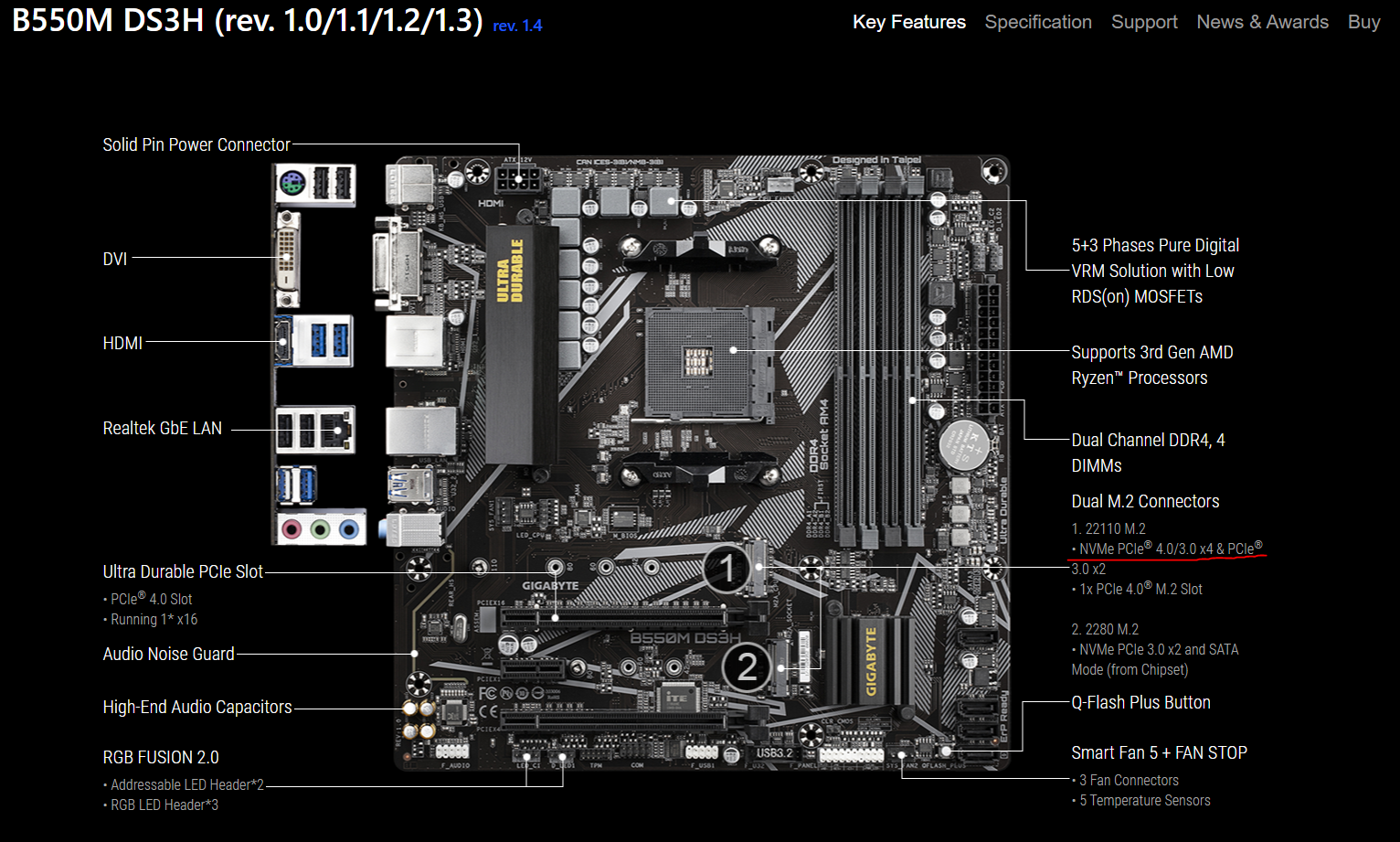Click the DVI feature label

115,259
